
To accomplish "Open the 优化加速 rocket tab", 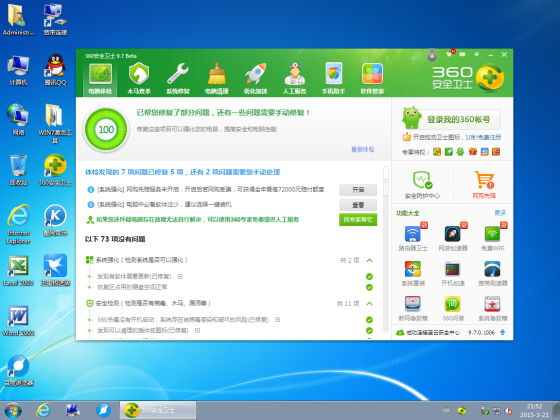I will pyautogui.click(x=256, y=79).
